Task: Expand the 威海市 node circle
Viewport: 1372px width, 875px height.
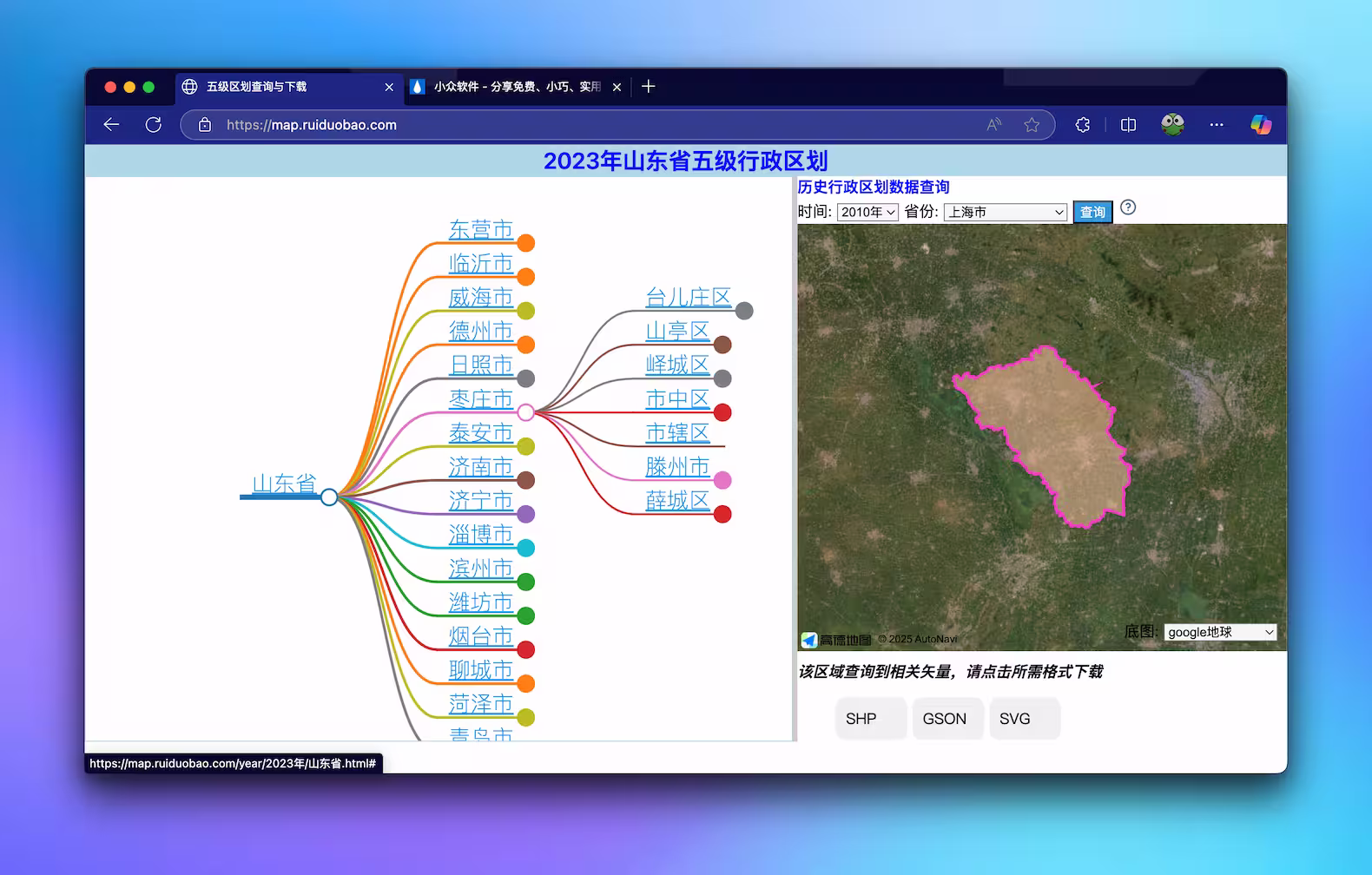Action: [x=526, y=311]
